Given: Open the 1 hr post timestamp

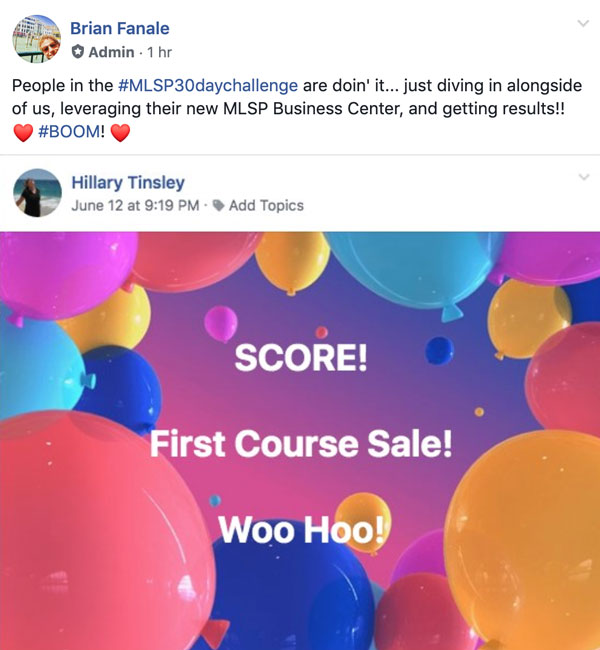Looking at the screenshot, I should click(159, 52).
